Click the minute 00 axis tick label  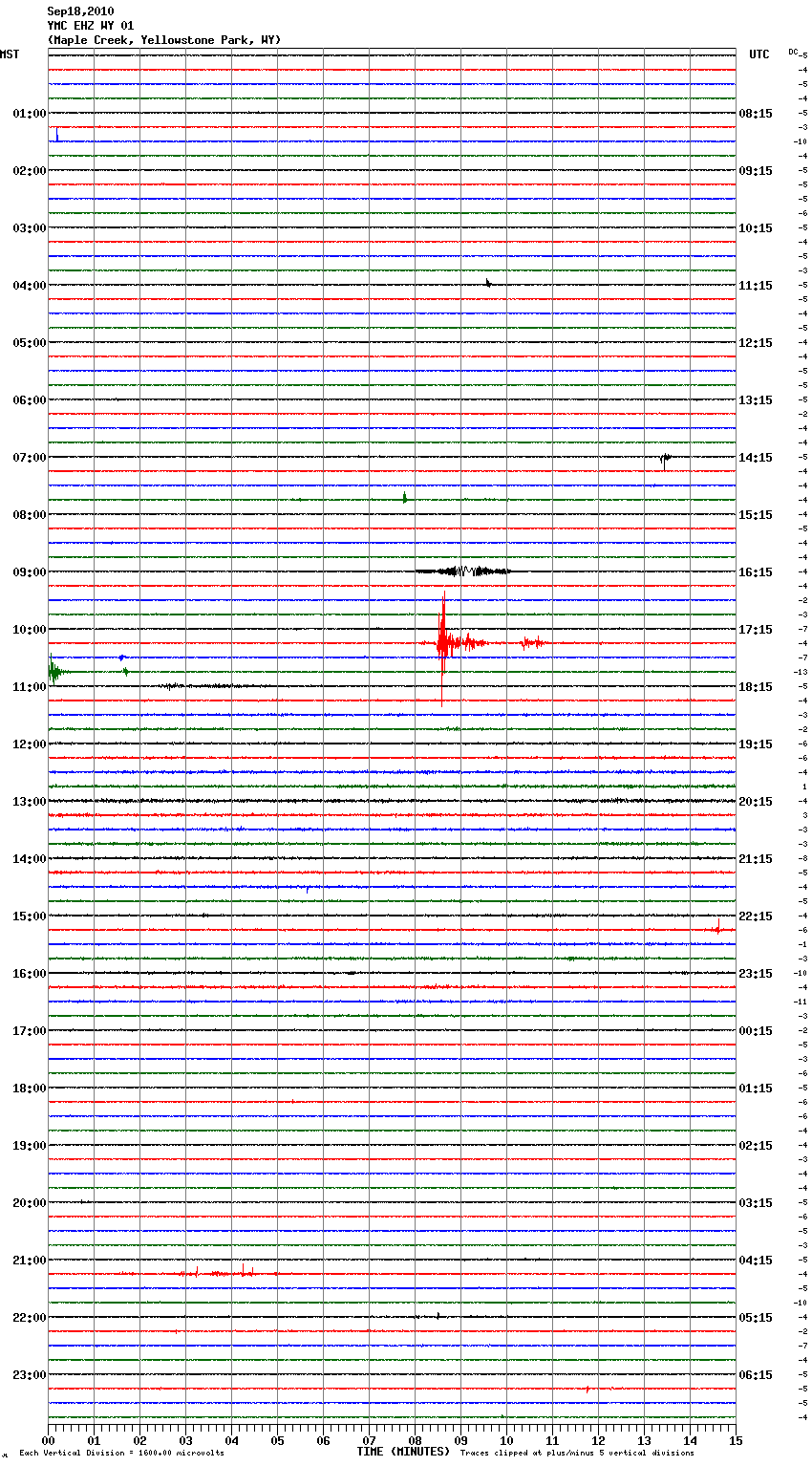click(x=48, y=1440)
